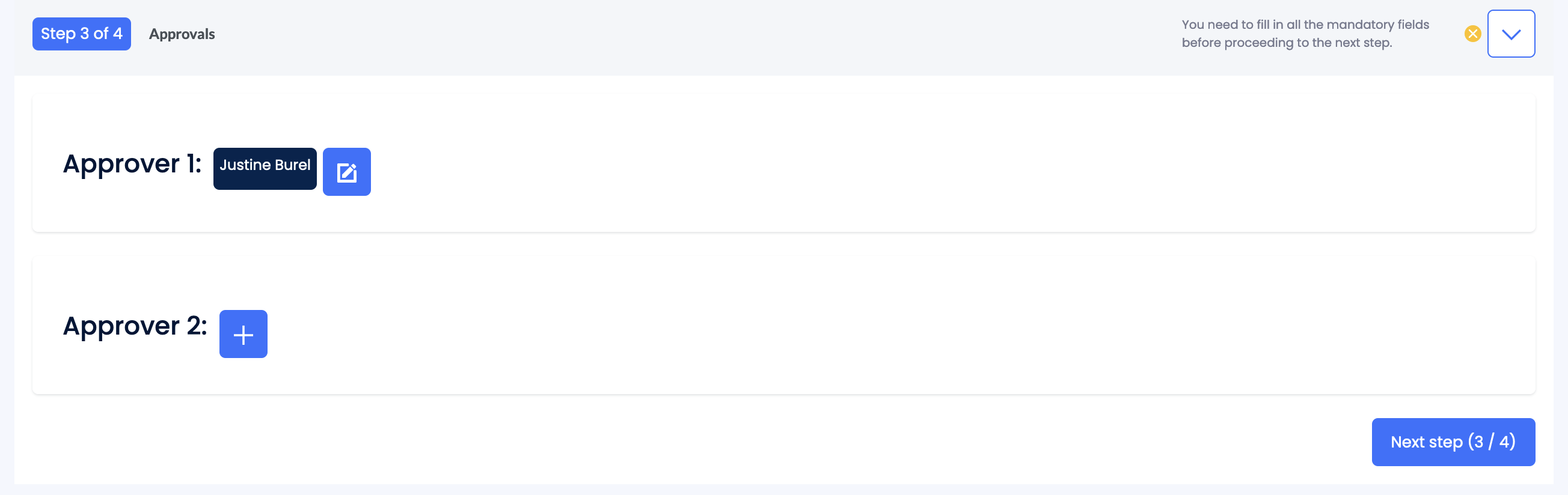1568x495 pixels.
Task: Proceed with the blue Next step button
Action: (x=1453, y=442)
